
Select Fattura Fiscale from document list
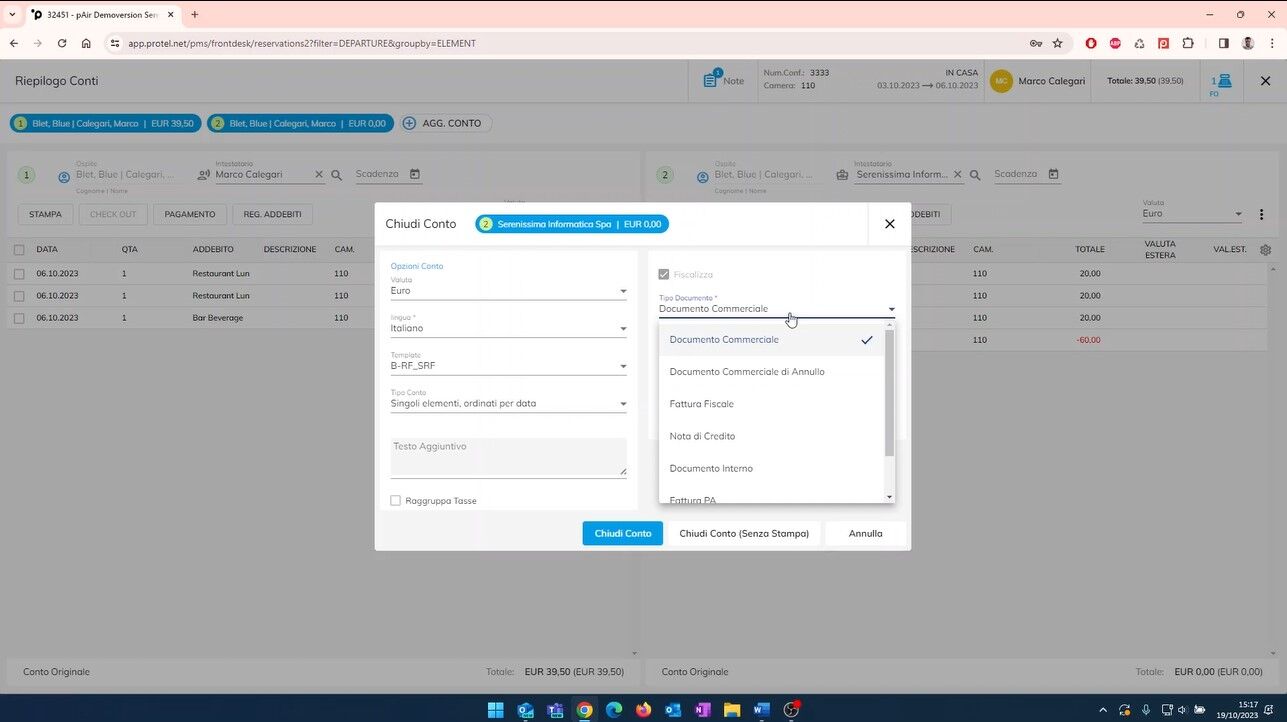(702, 404)
